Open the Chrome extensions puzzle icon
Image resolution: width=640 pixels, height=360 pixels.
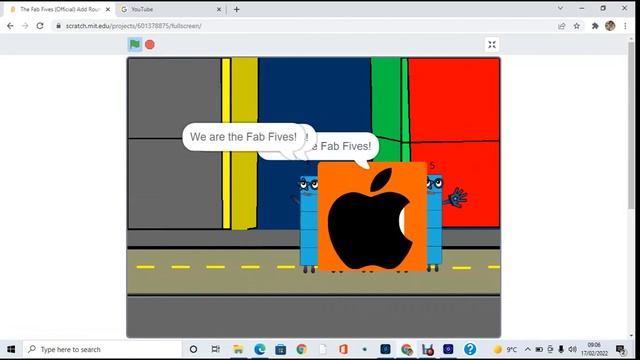[x=595, y=26]
